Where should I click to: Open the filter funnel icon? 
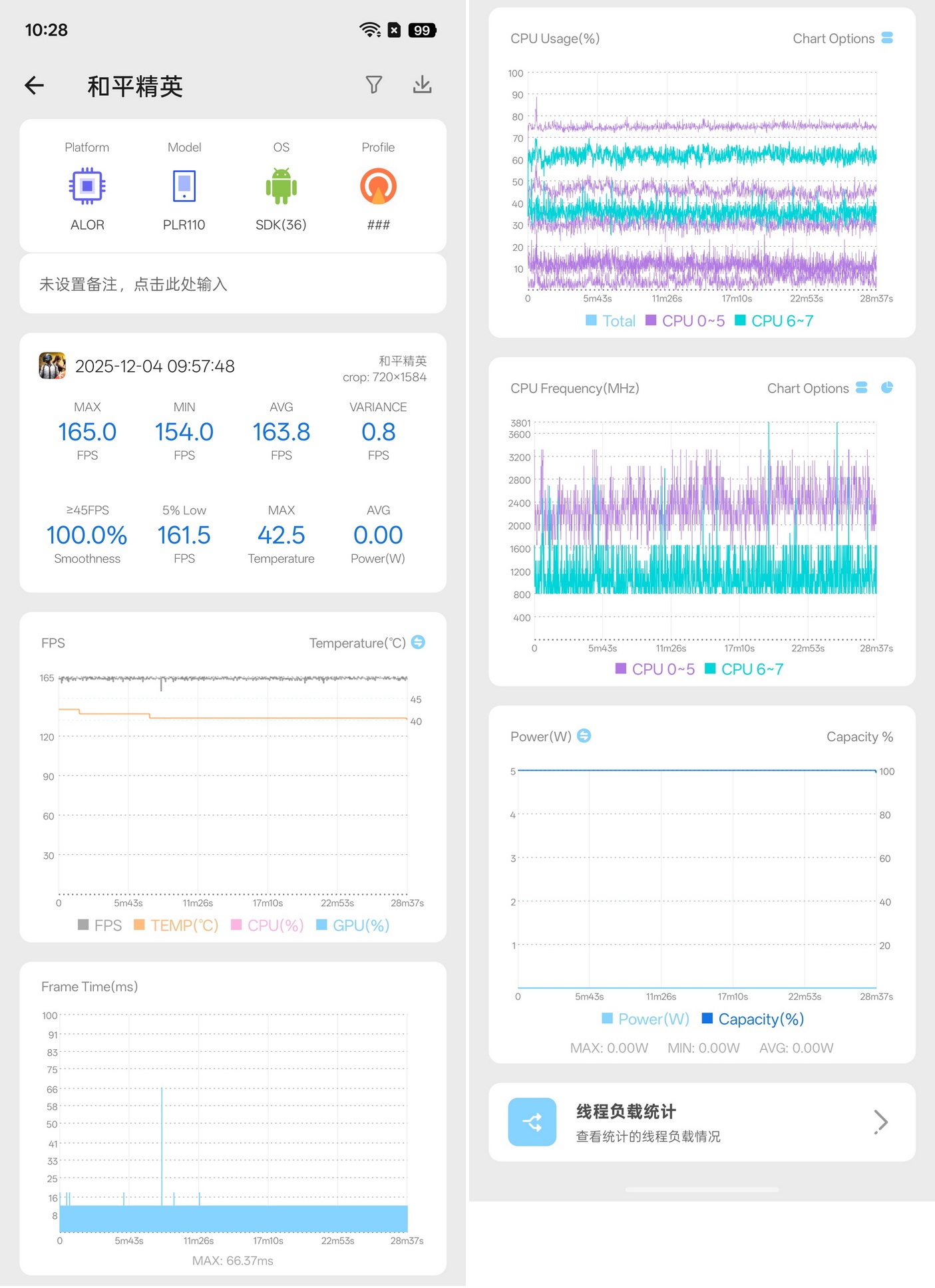pyautogui.click(x=374, y=84)
